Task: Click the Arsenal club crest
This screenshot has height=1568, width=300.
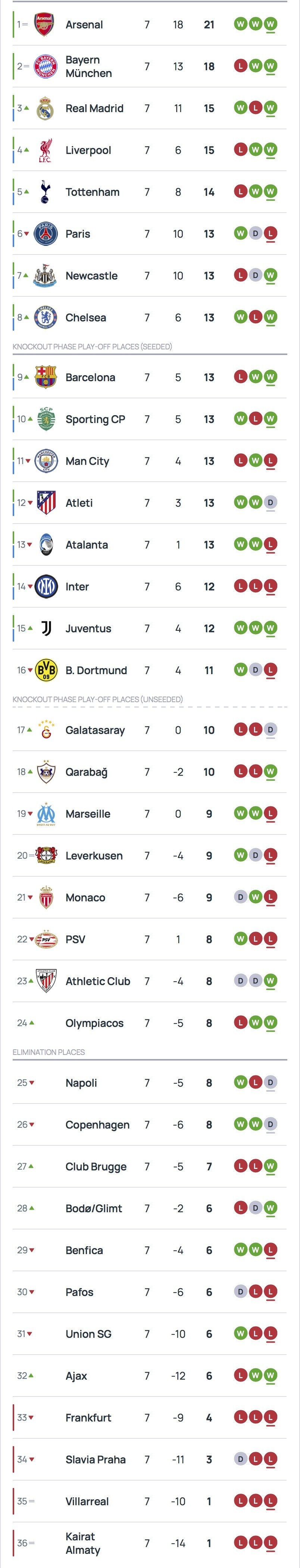Action: coord(44,24)
